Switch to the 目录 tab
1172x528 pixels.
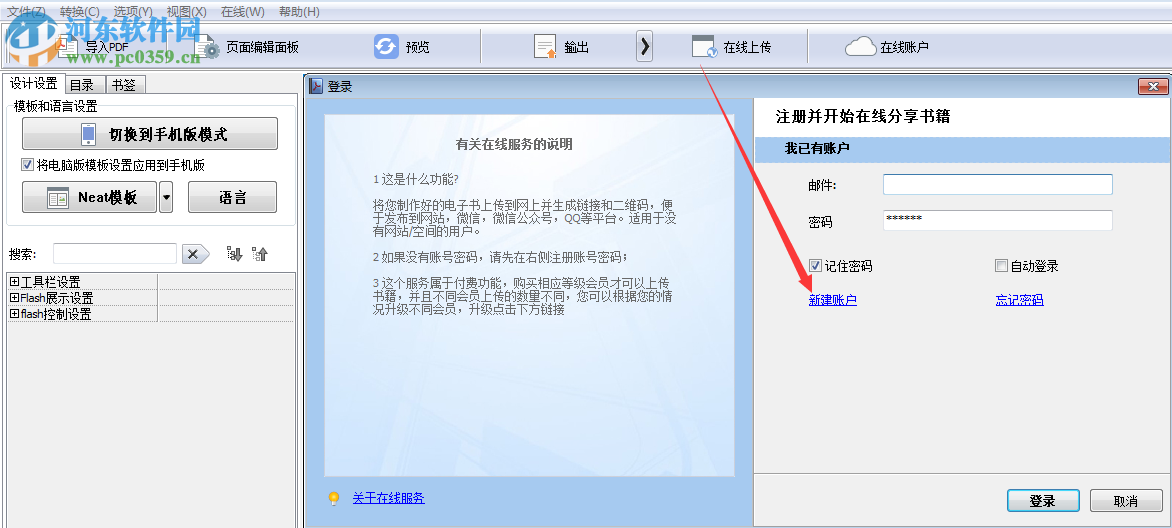[x=85, y=85]
